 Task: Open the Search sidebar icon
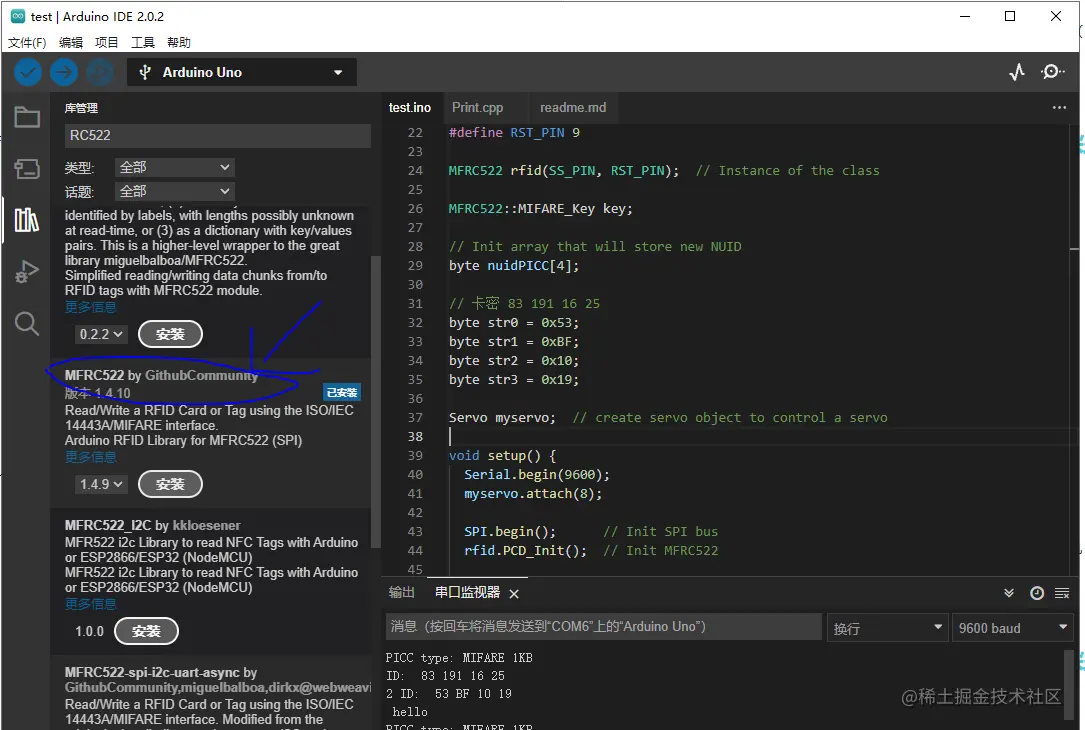(27, 323)
